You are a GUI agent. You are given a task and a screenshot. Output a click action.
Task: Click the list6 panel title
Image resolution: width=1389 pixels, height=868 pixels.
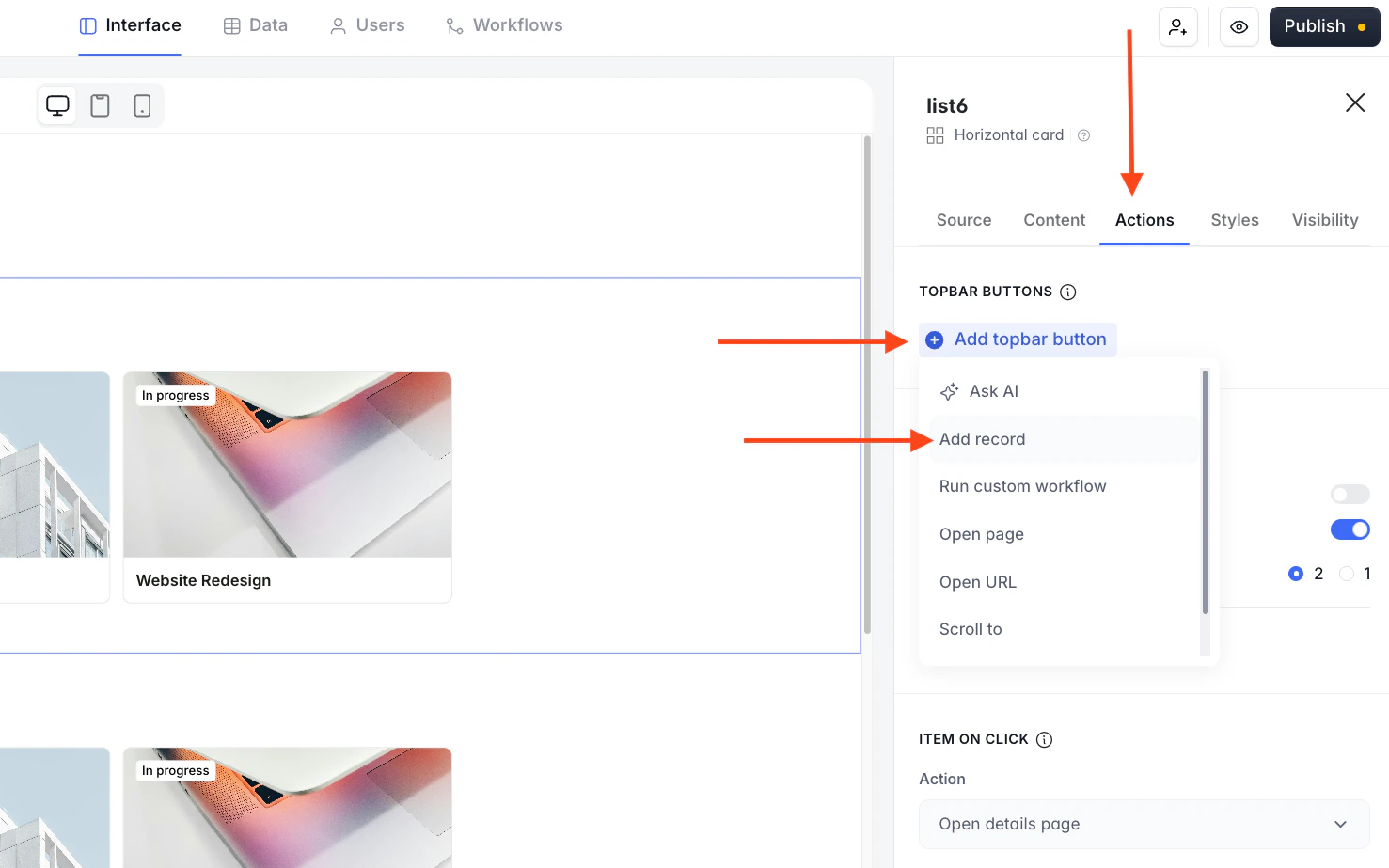point(947,106)
